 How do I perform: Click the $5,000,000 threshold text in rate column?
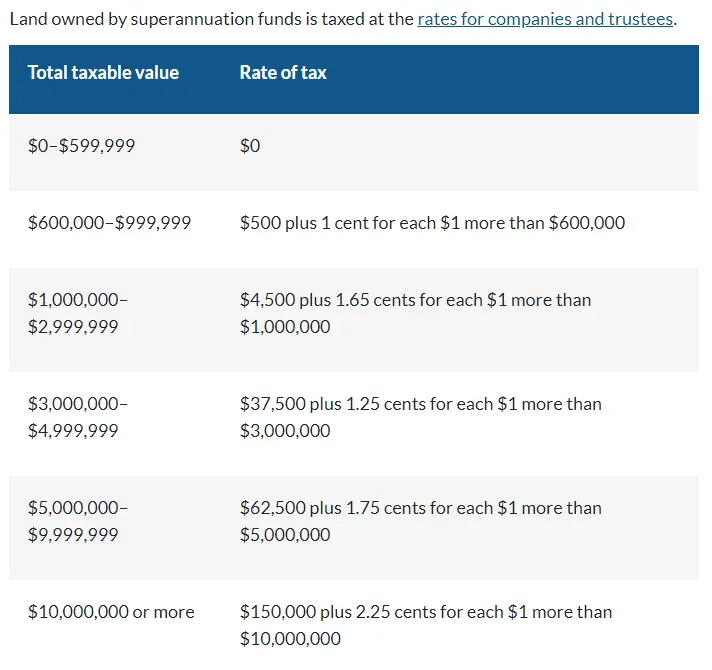(x=285, y=535)
